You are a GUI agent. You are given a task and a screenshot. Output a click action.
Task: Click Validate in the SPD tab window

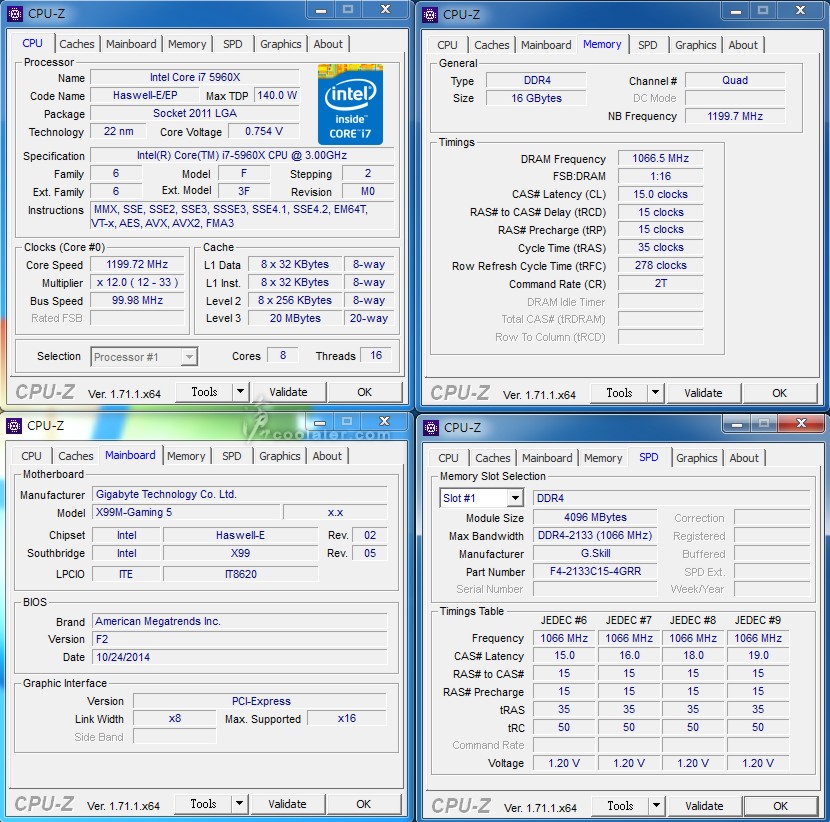[x=704, y=806]
